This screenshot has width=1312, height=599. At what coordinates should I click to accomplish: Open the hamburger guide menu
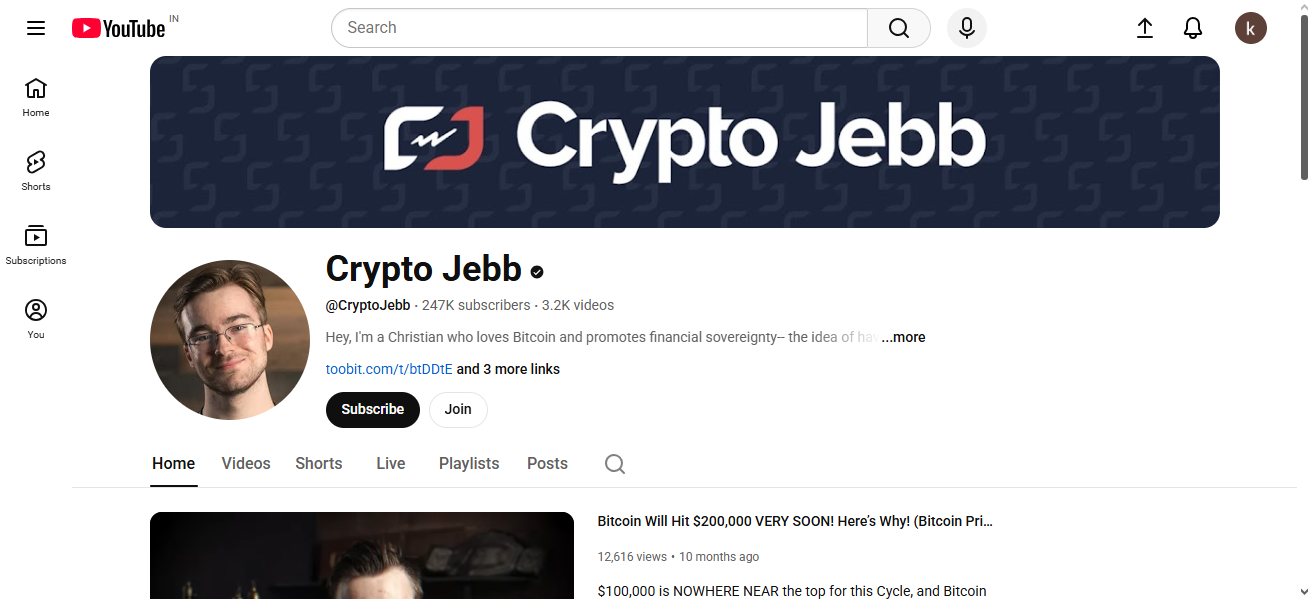tap(36, 28)
